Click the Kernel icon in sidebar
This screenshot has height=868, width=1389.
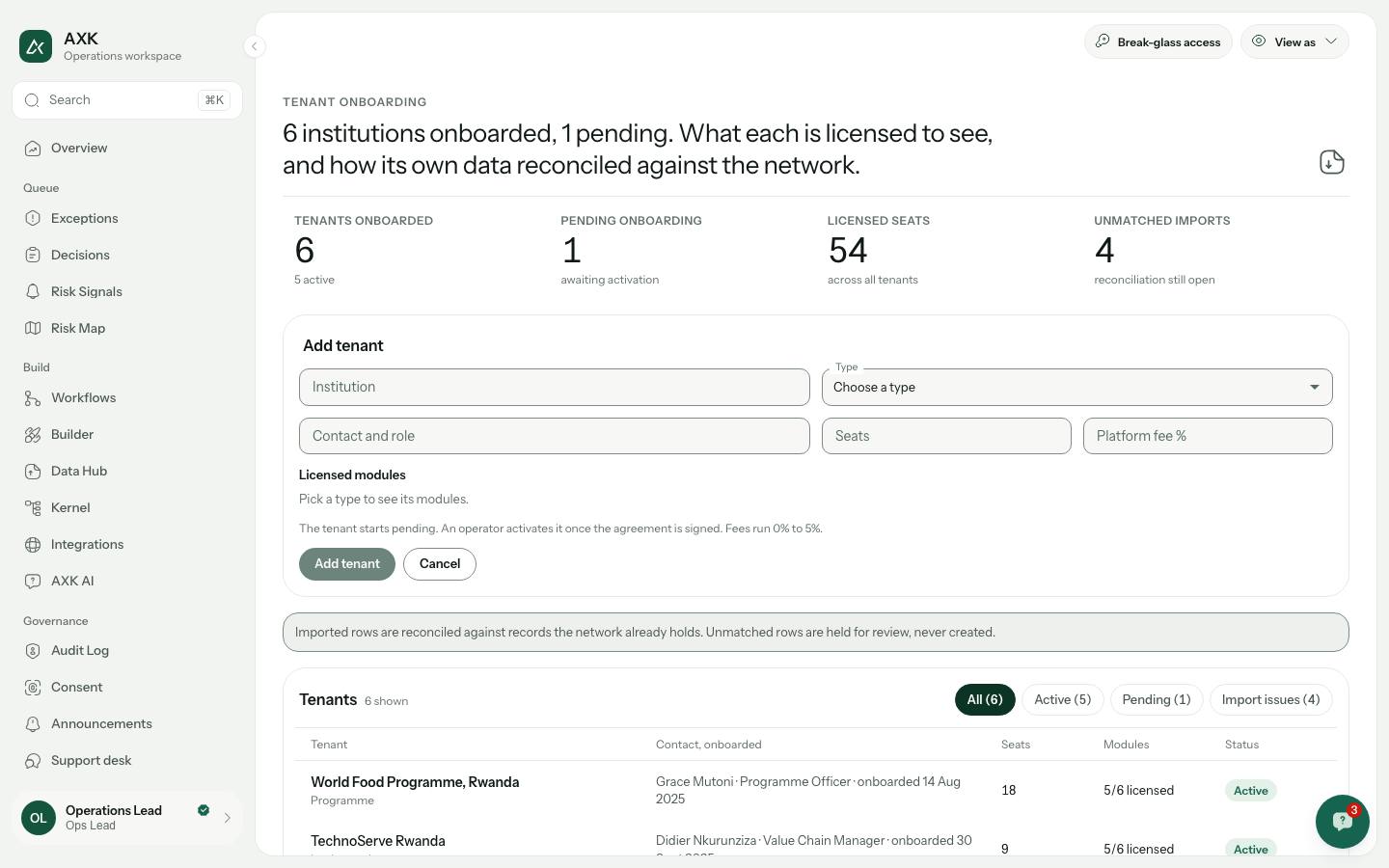pos(33,508)
